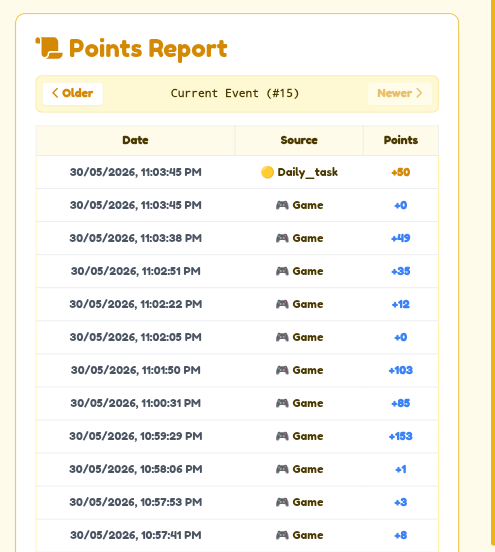Screen dimensions: 495x552
Task: Click the gamepad icon in the 10:59:29 PM row
Action: [282, 436]
